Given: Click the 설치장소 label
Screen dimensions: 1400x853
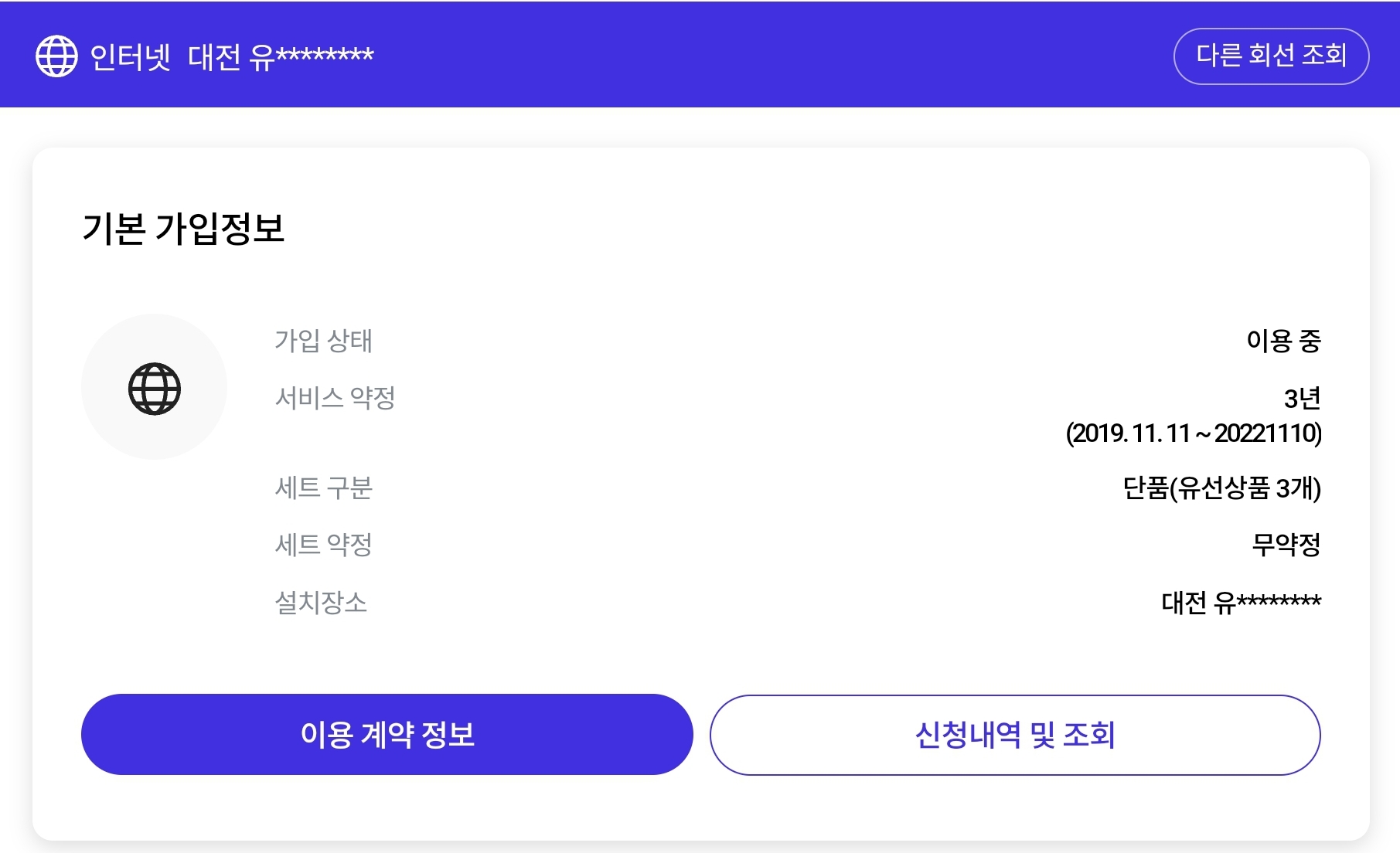Looking at the screenshot, I should [x=321, y=602].
